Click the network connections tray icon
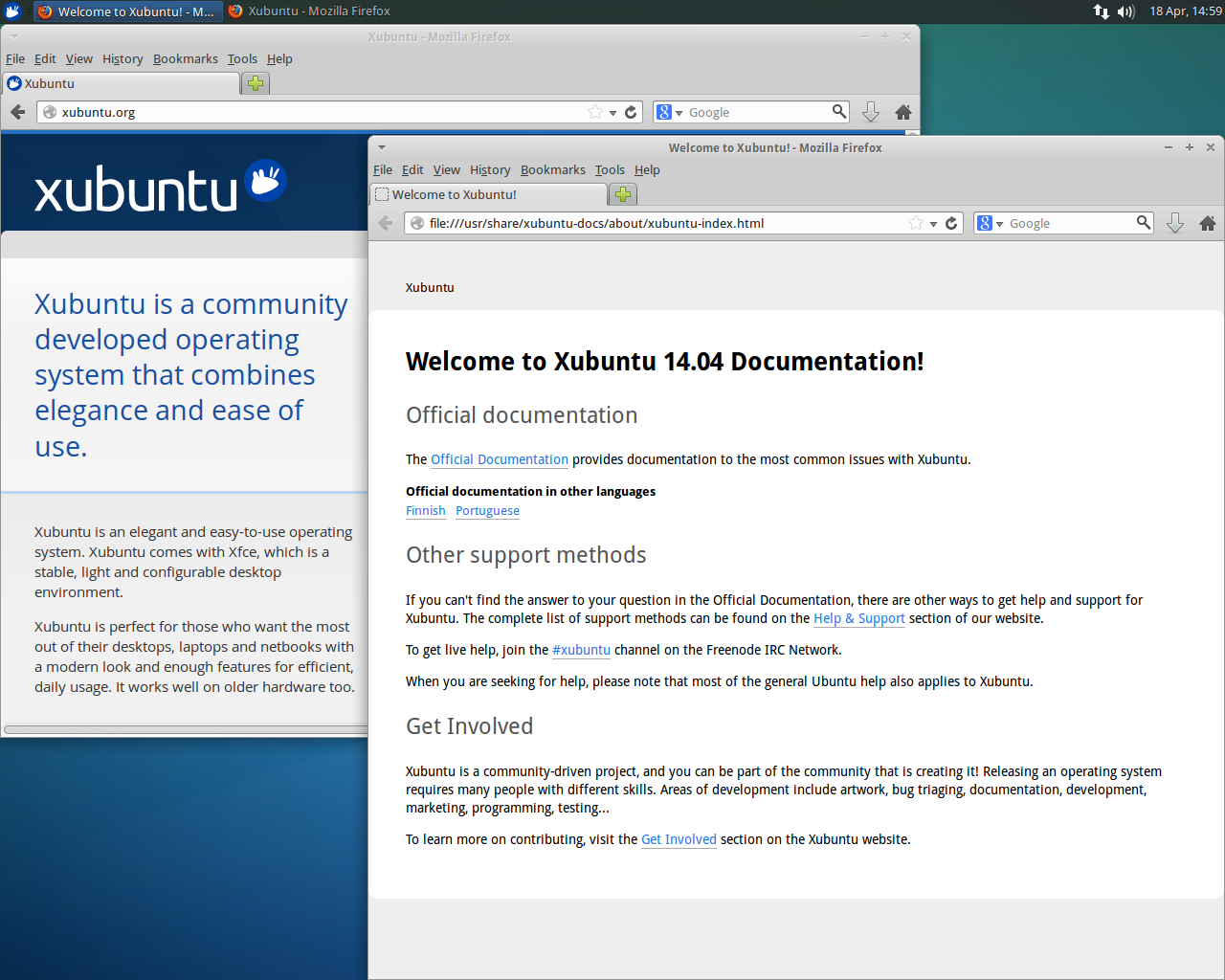This screenshot has height=980, width=1225. tap(1102, 11)
